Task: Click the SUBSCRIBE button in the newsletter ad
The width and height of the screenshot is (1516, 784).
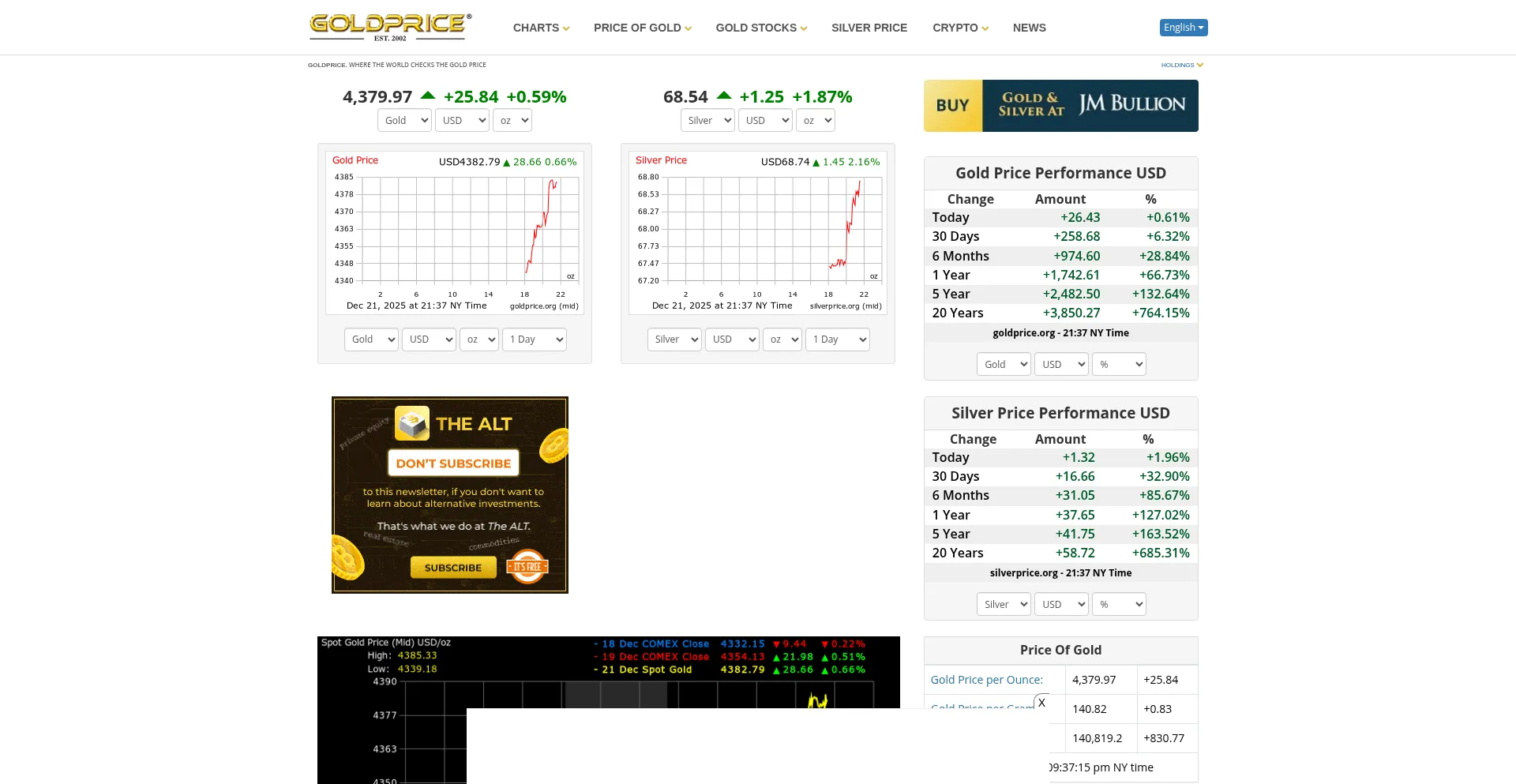Action: click(x=452, y=567)
